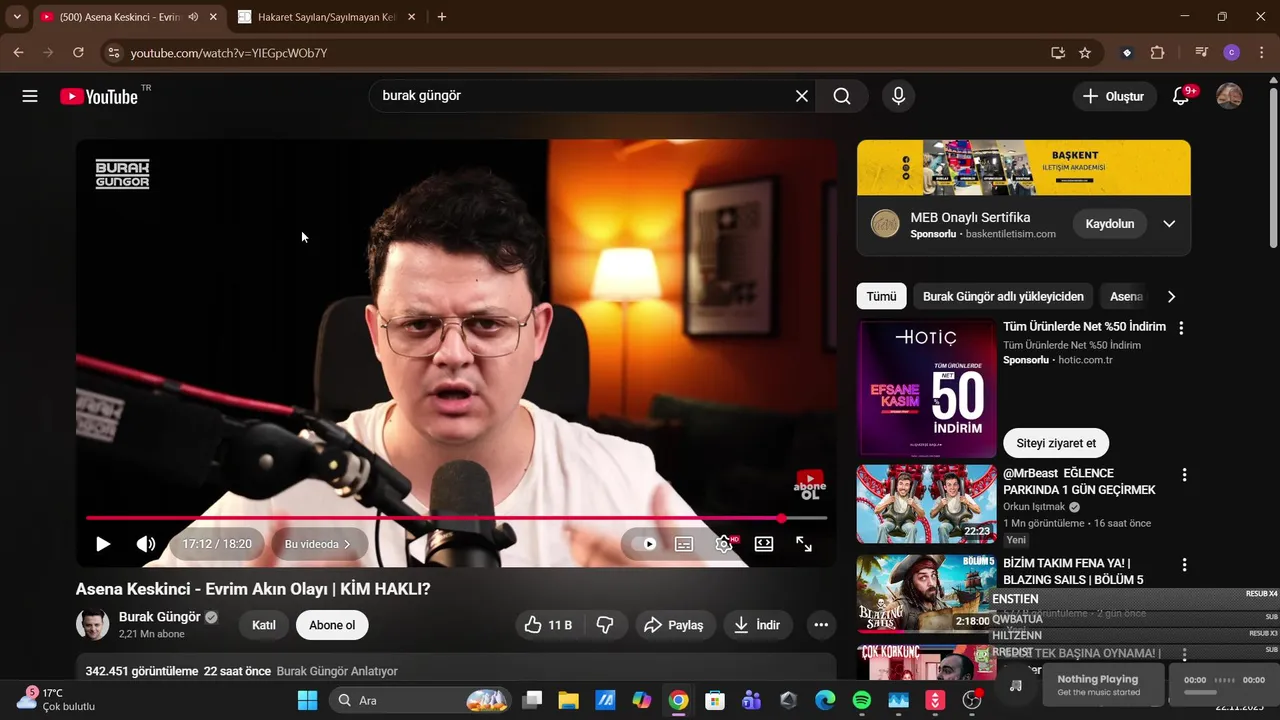Enter fullscreen mode
The height and width of the screenshot is (720, 1280).
click(x=804, y=544)
